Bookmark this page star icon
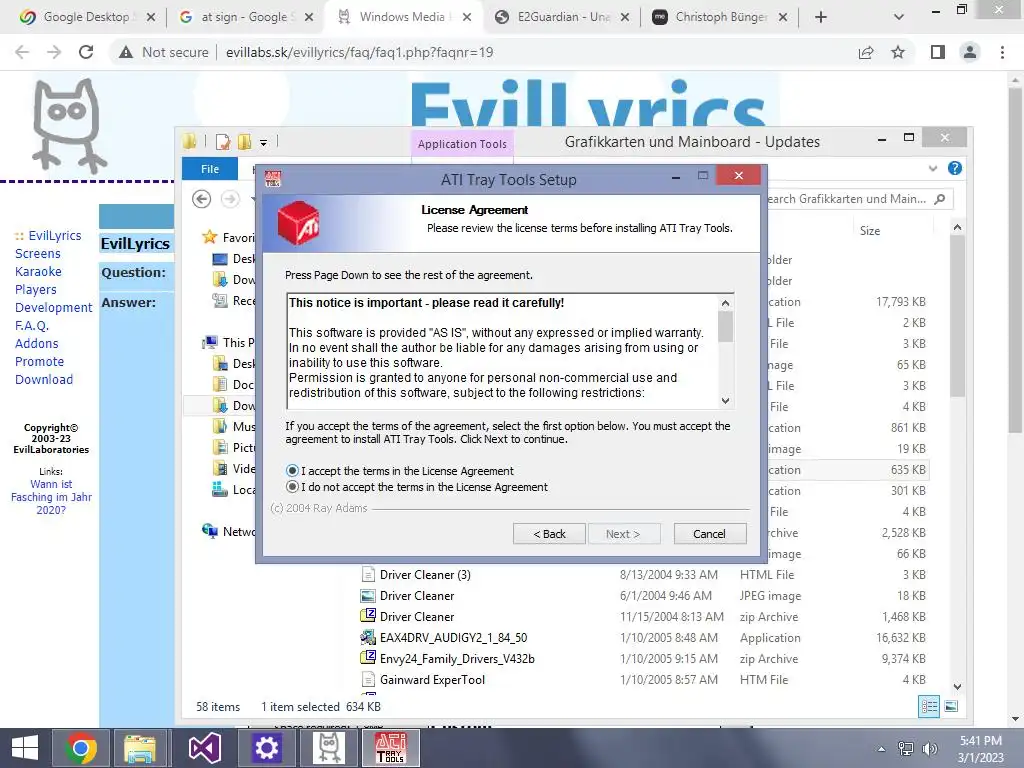Image resolution: width=1024 pixels, height=768 pixels. [x=898, y=52]
